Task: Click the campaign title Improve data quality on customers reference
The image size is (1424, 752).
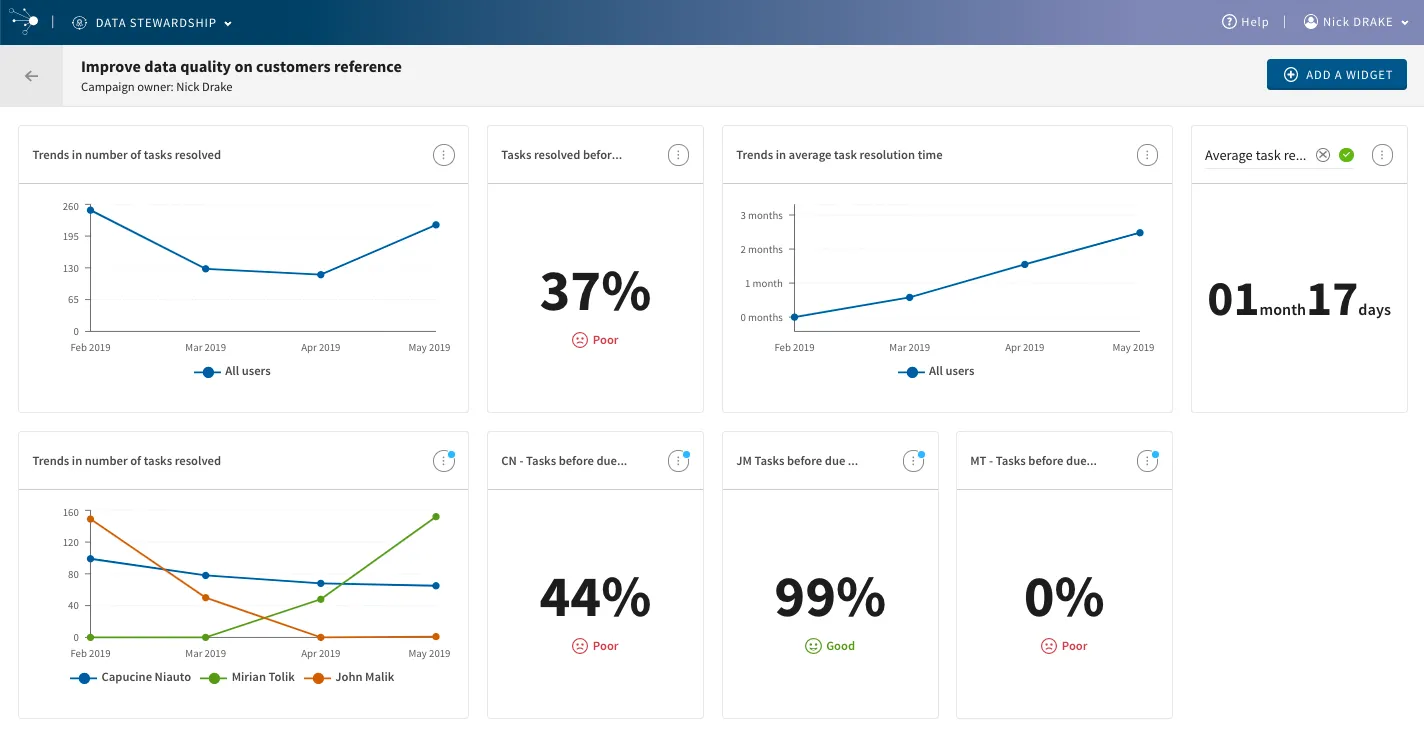Action: point(241,67)
